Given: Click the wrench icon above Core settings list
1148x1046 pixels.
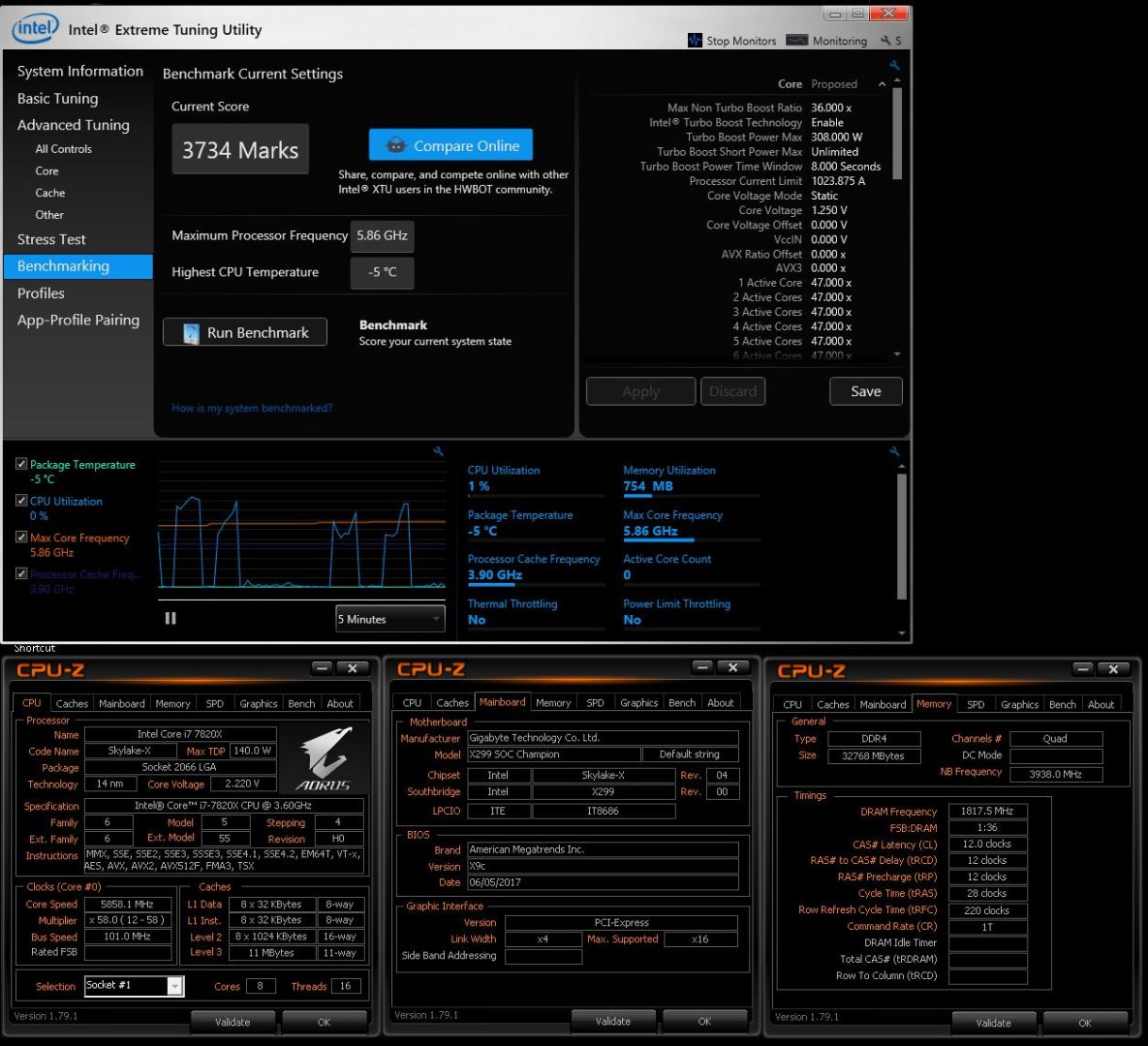Looking at the screenshot, I should coord(894,65).
